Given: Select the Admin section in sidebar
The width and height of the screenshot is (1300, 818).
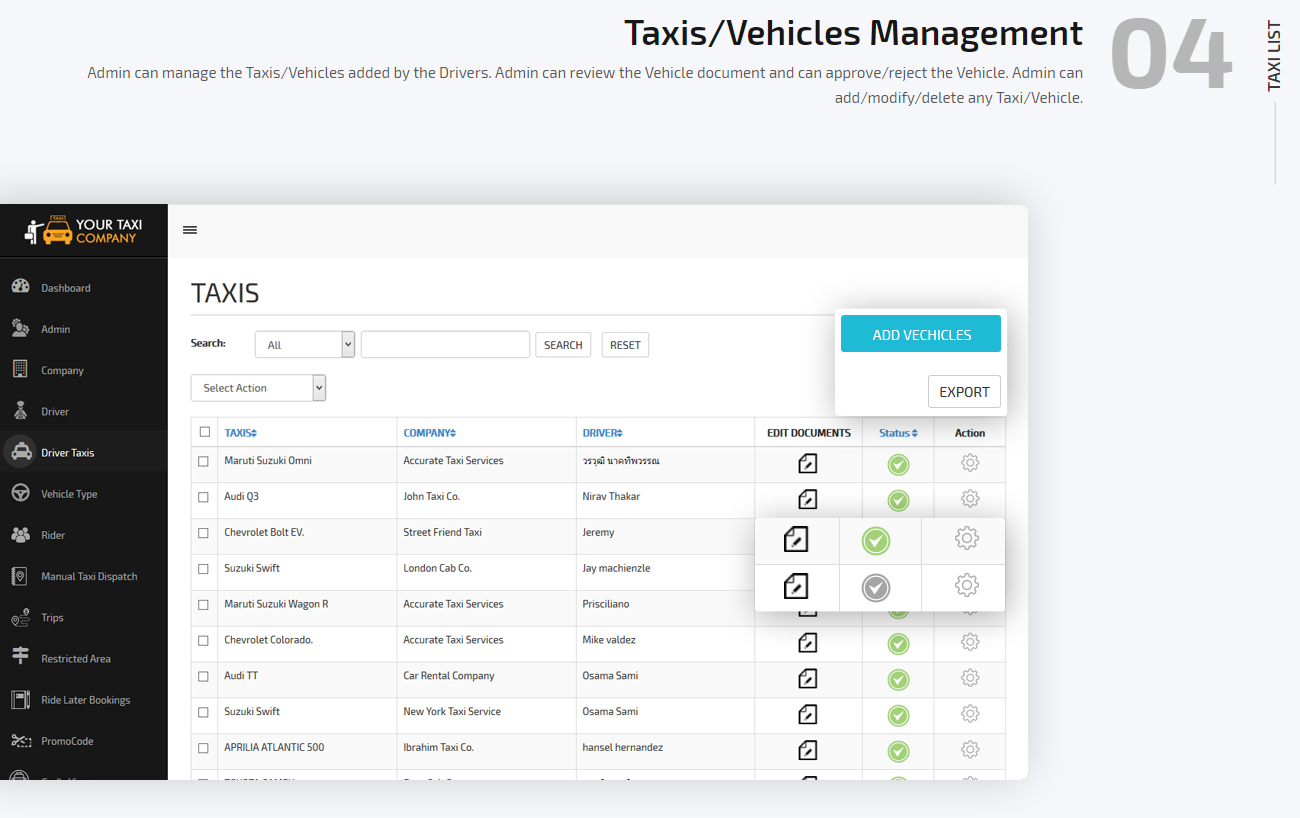Looking at the screenshot, I should 56,328.
